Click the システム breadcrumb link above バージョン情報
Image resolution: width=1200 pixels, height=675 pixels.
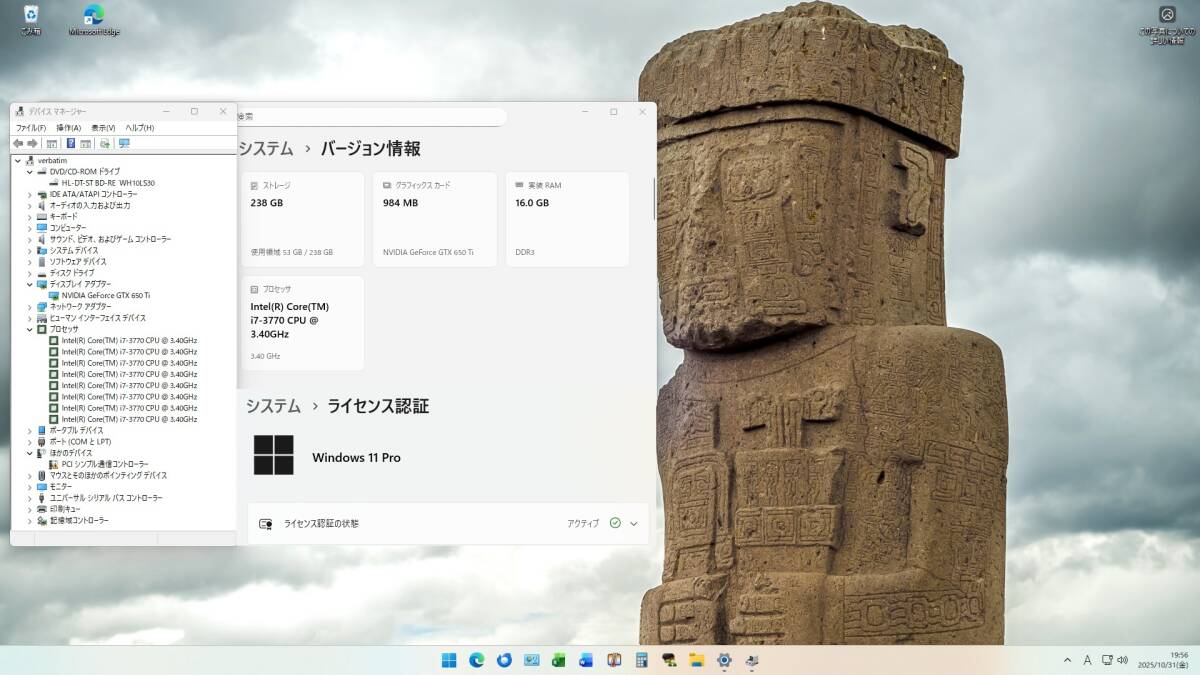tap(266, 149)
